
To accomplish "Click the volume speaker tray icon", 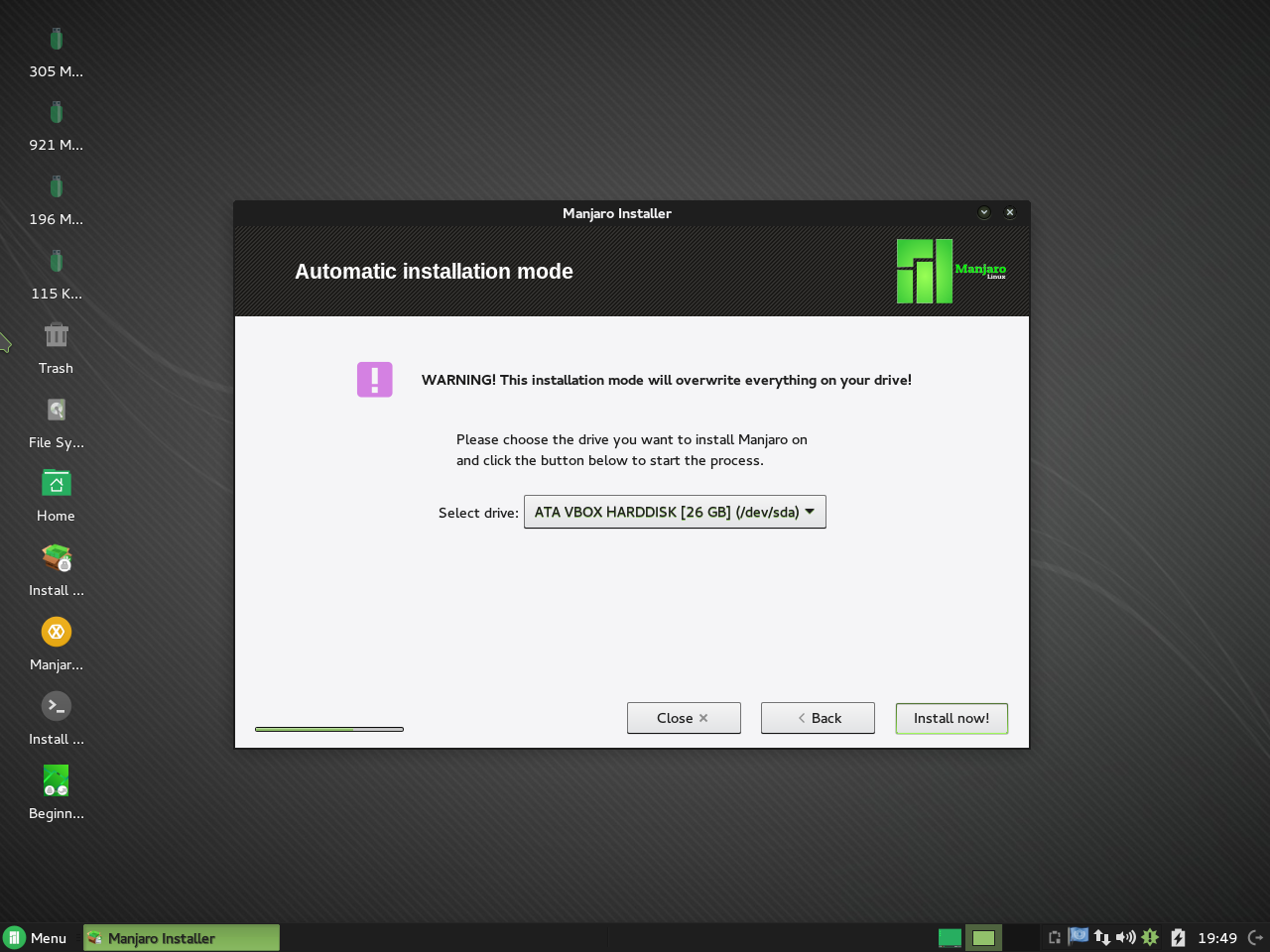I will pos(1126,937).
